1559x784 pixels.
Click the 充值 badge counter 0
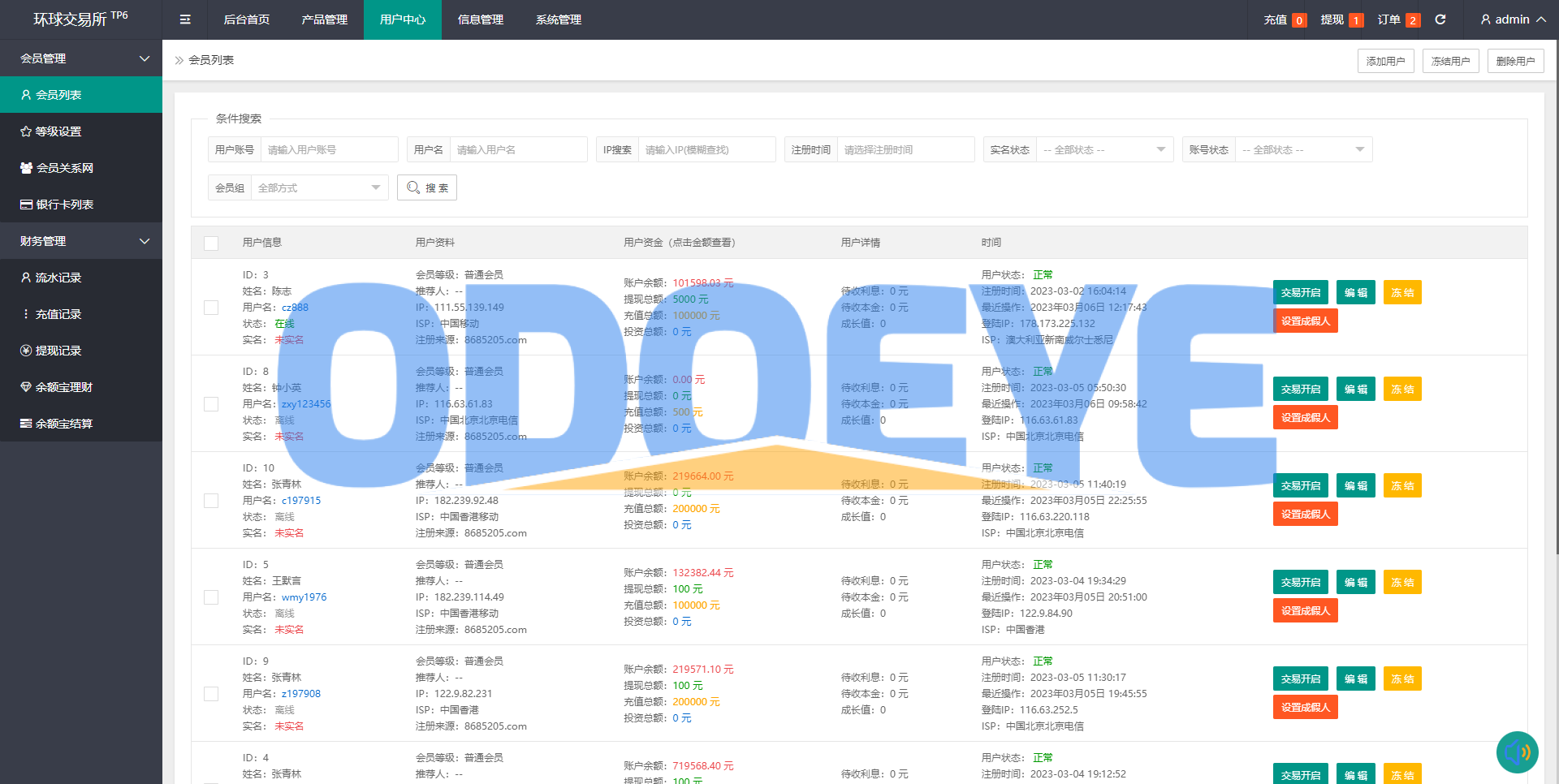[1299, 20]
